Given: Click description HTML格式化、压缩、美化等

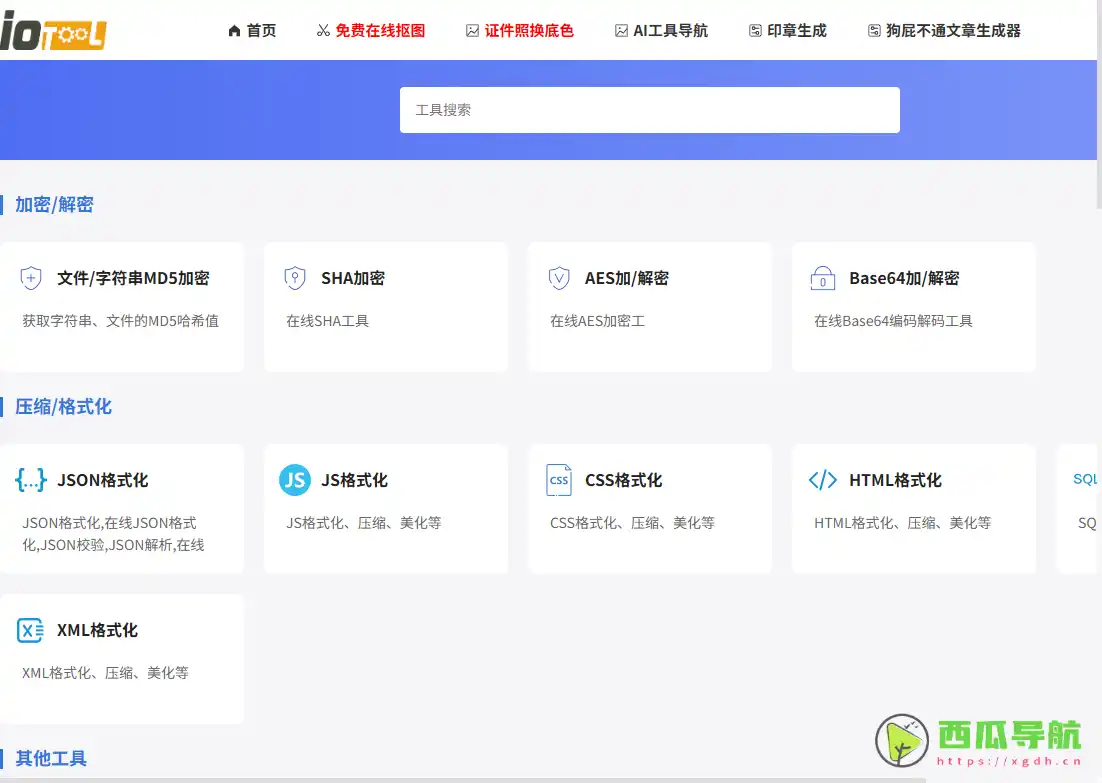Looking at the screenshot, I should pyautogui.click(x=903, y=523).
